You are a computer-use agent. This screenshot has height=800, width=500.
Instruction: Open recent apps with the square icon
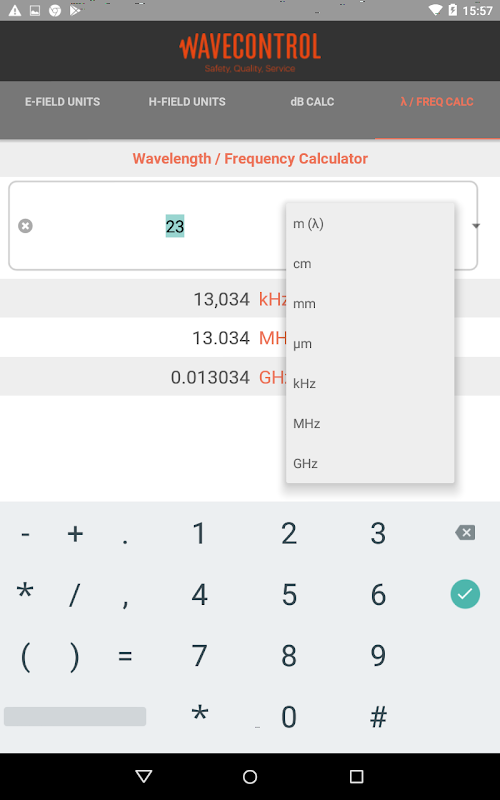pos(356,777)
